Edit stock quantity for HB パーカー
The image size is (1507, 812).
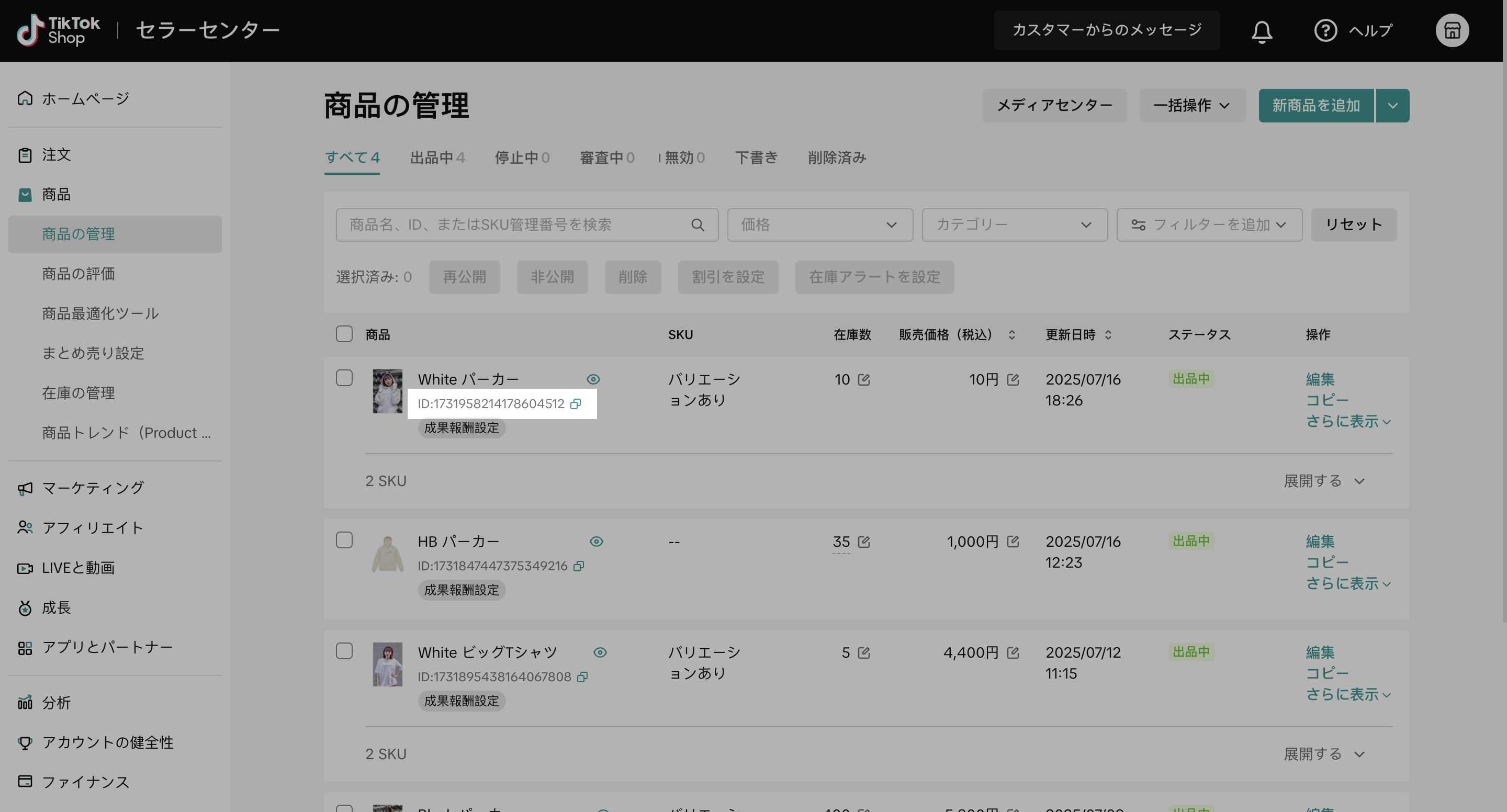click(863, 542)
